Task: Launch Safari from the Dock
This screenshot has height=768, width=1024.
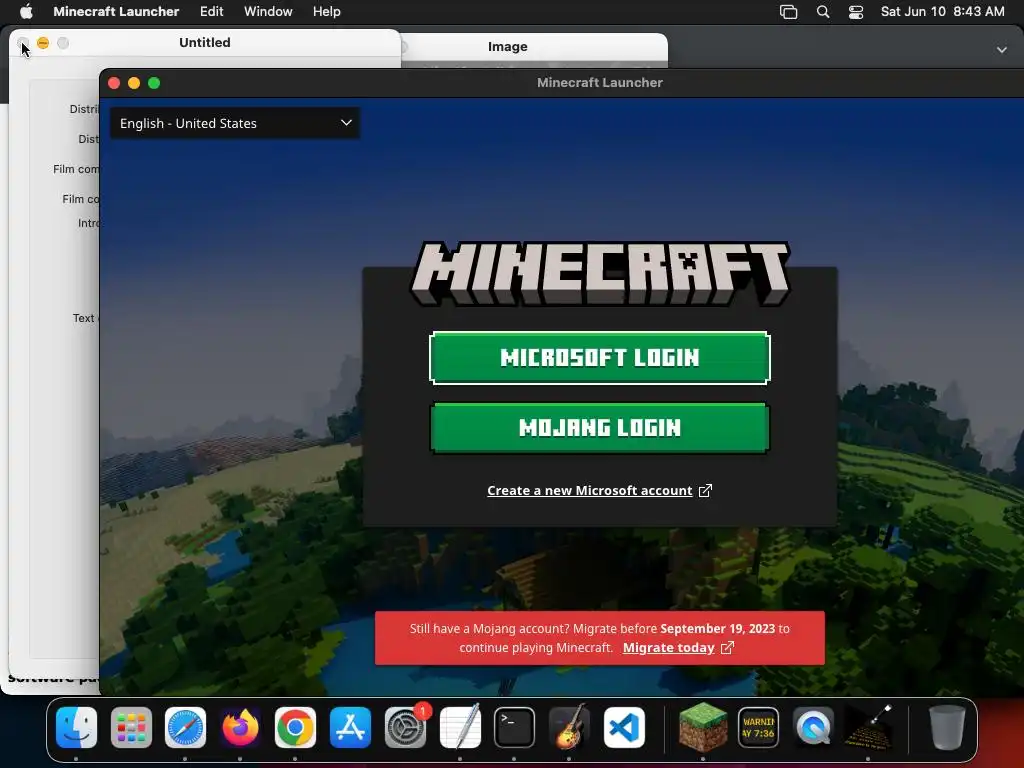Action: [x=185, y=727]
